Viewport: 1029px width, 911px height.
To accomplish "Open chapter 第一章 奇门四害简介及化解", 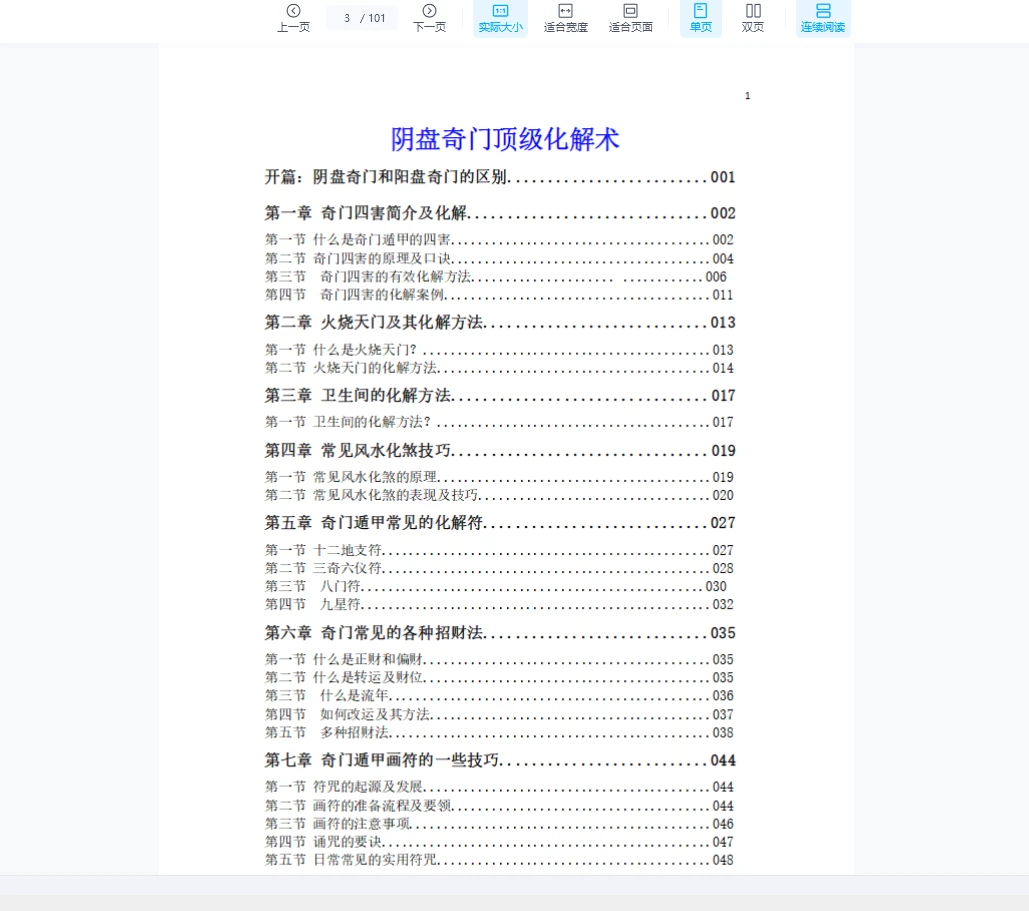I will 499,213.
